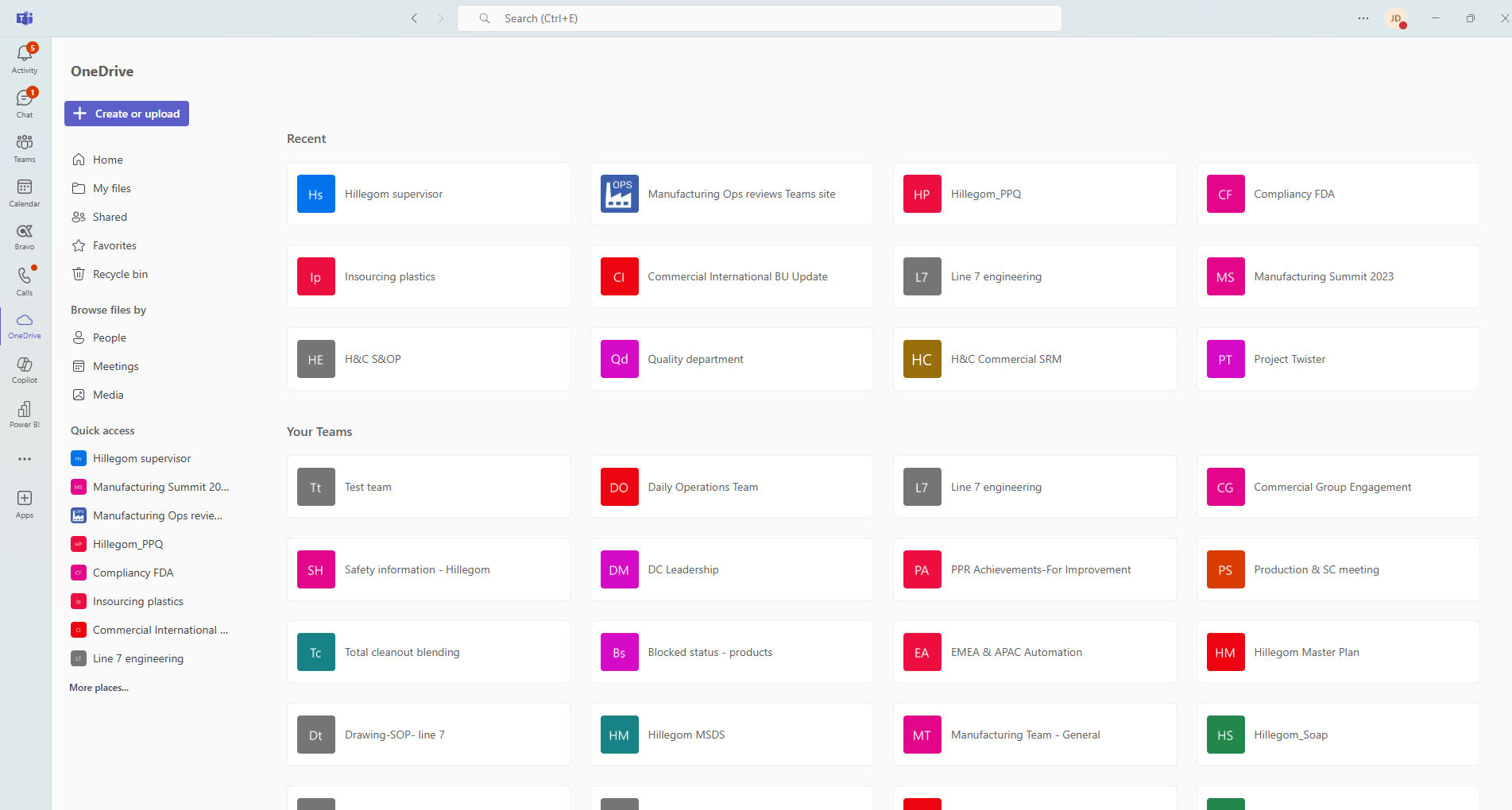Click the Teams logo in the top corner
This screenshot has width=1512, height=810.
pyautogui.click(x=25, y=18)
